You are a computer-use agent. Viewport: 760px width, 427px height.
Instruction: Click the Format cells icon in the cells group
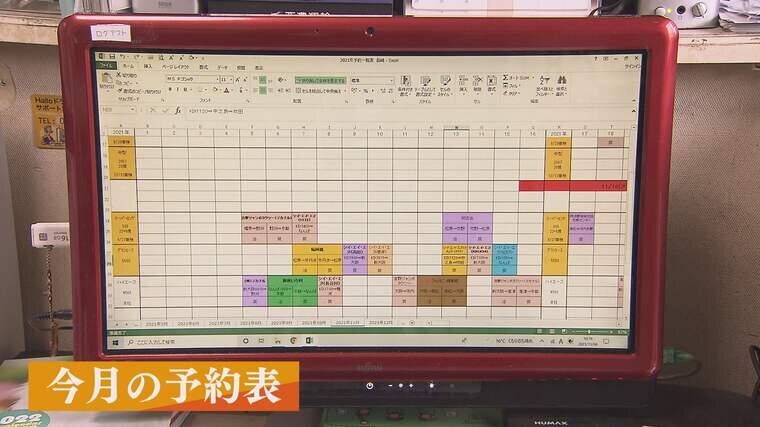(491, 82)
